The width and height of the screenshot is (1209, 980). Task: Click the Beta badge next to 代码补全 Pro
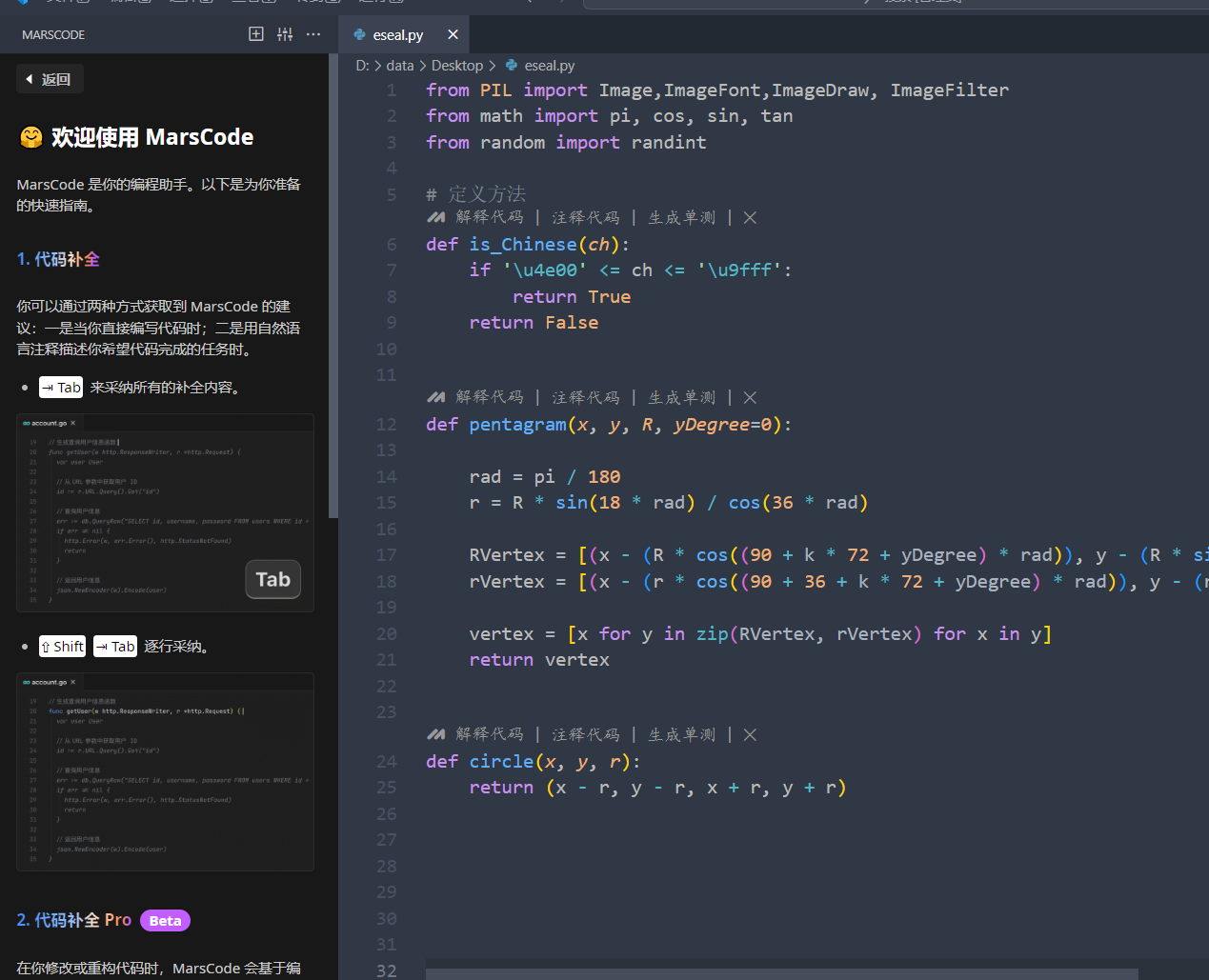[x=165, y=920]
